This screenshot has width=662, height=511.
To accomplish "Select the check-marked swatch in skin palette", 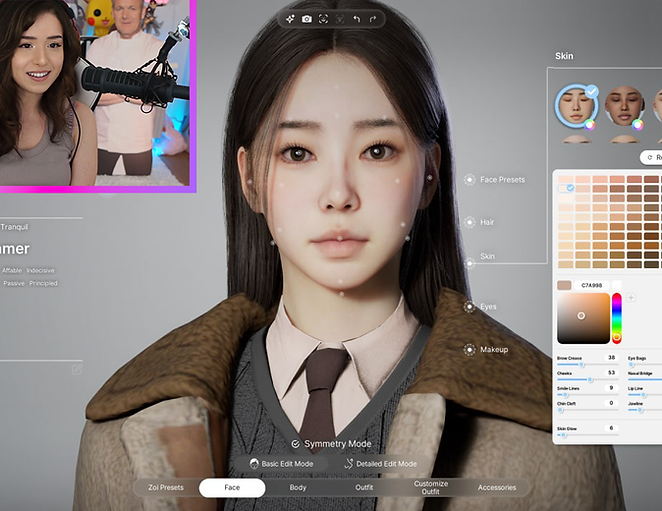I will tap(566, 188).
